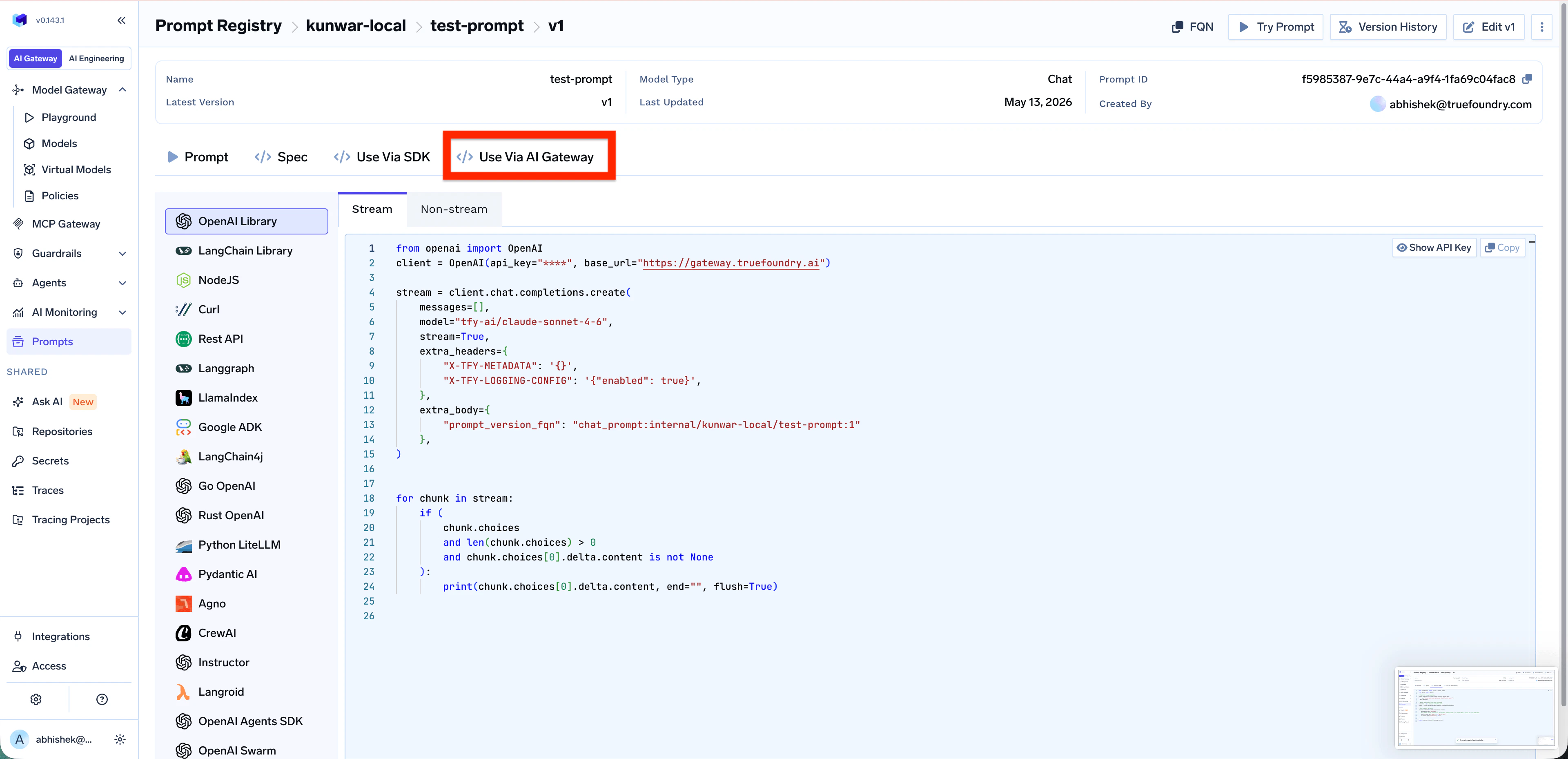The image size is (1568, 759).
Task: Open the Prompt tab
Action: 198,156
